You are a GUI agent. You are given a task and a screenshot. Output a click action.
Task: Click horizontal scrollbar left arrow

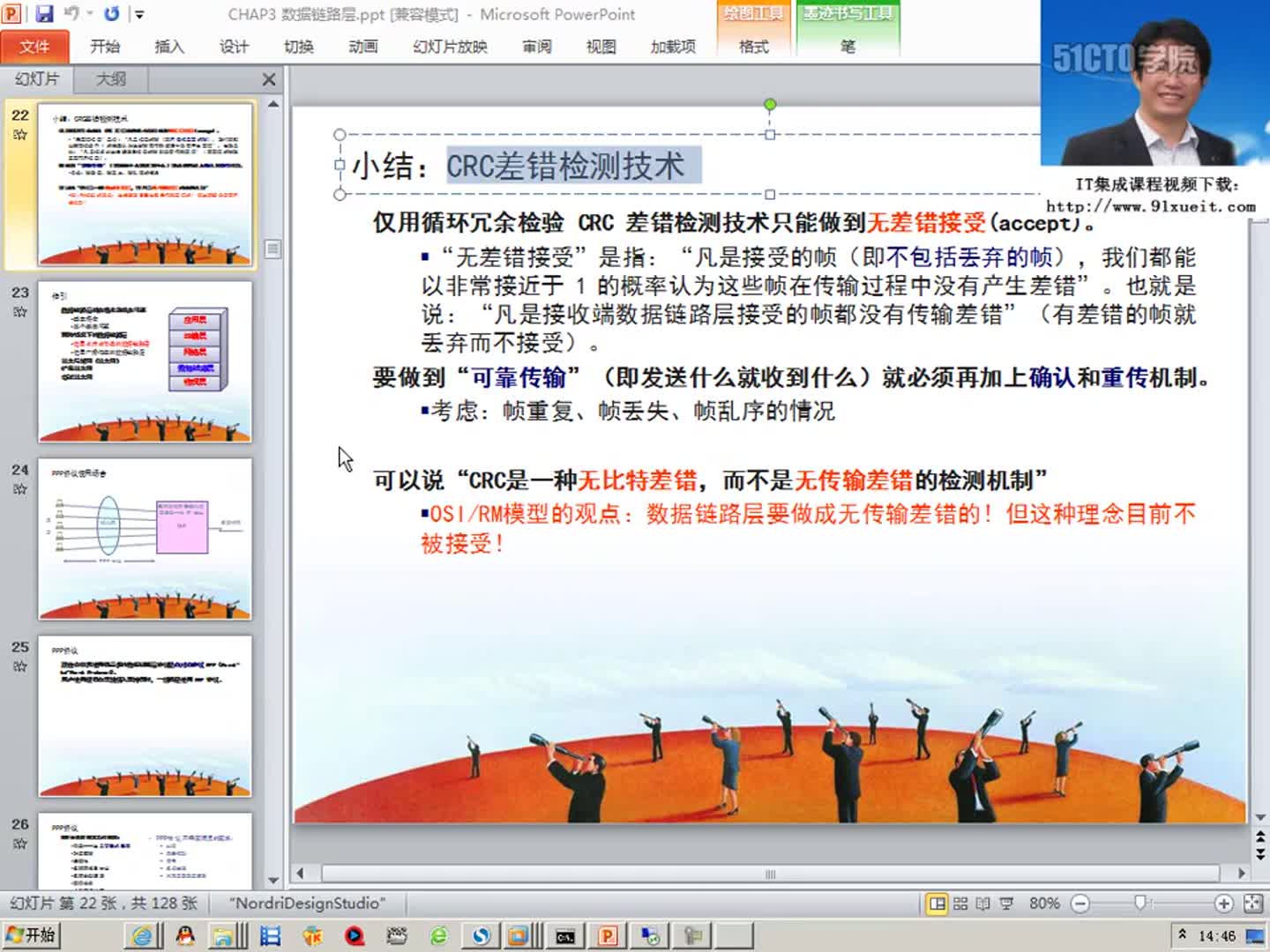300,874
